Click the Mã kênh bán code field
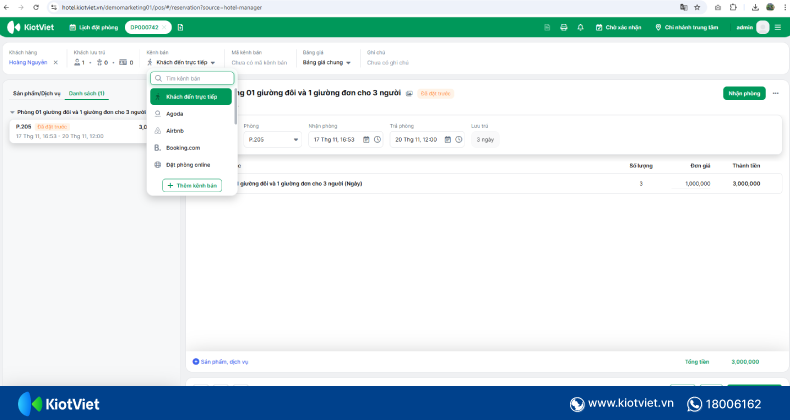 (x=259, y=63)
